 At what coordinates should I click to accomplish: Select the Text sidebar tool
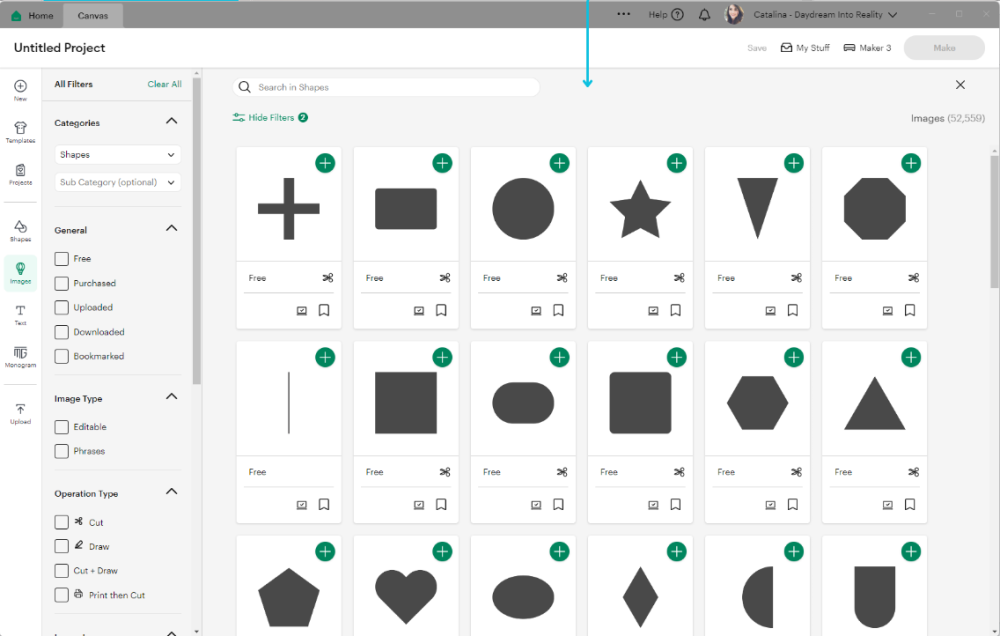[x=20, y=314]
